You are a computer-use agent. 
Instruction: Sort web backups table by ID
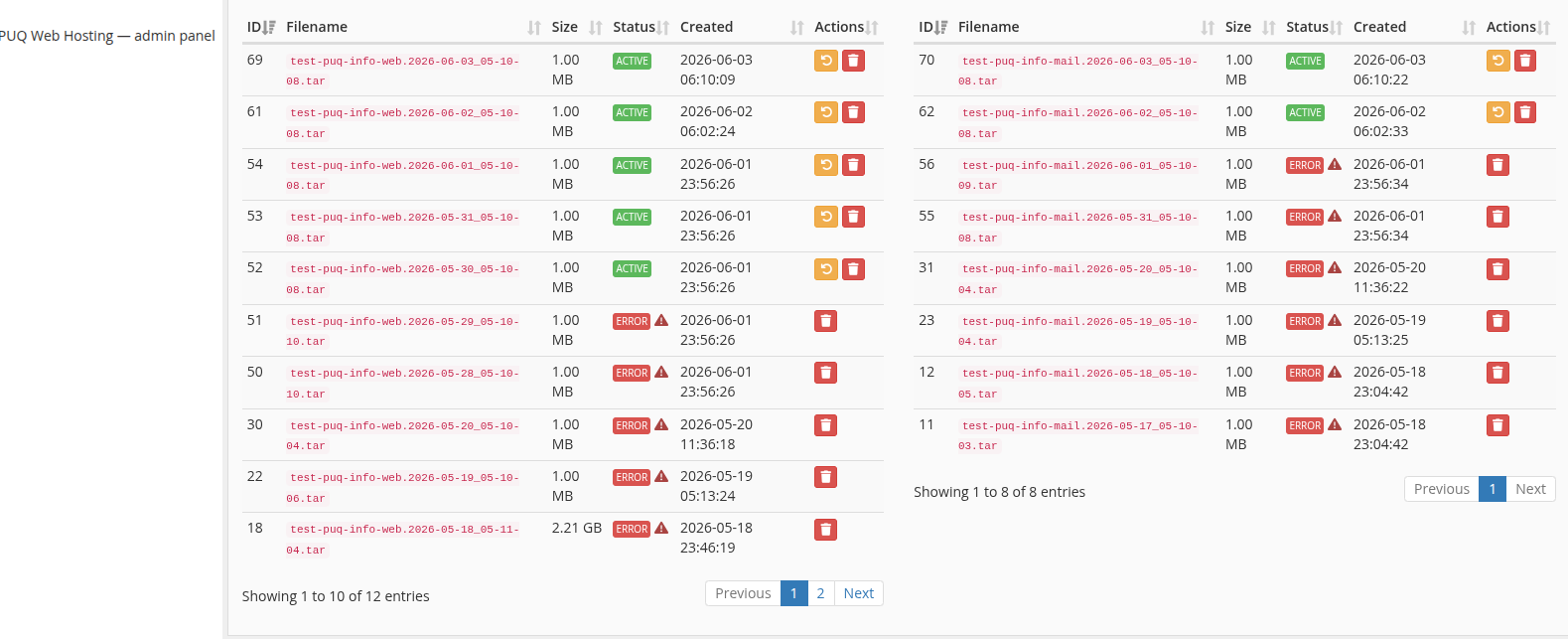(x=261, y=27)
